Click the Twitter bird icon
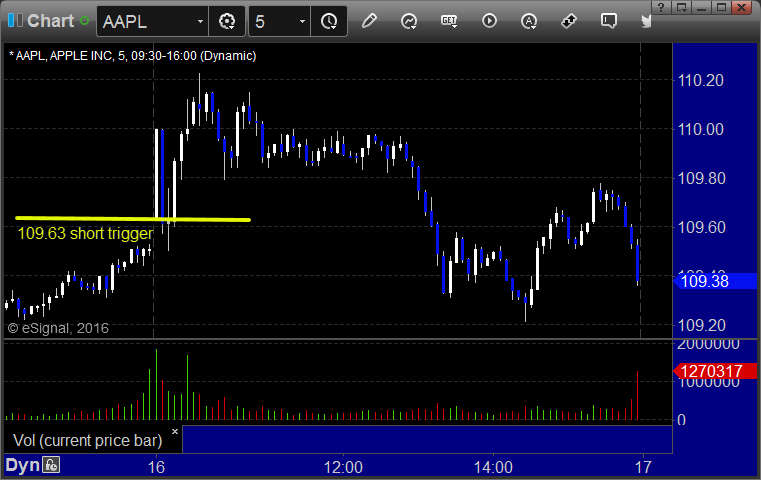This screenshot has height=480, width=761. [646, 21]
